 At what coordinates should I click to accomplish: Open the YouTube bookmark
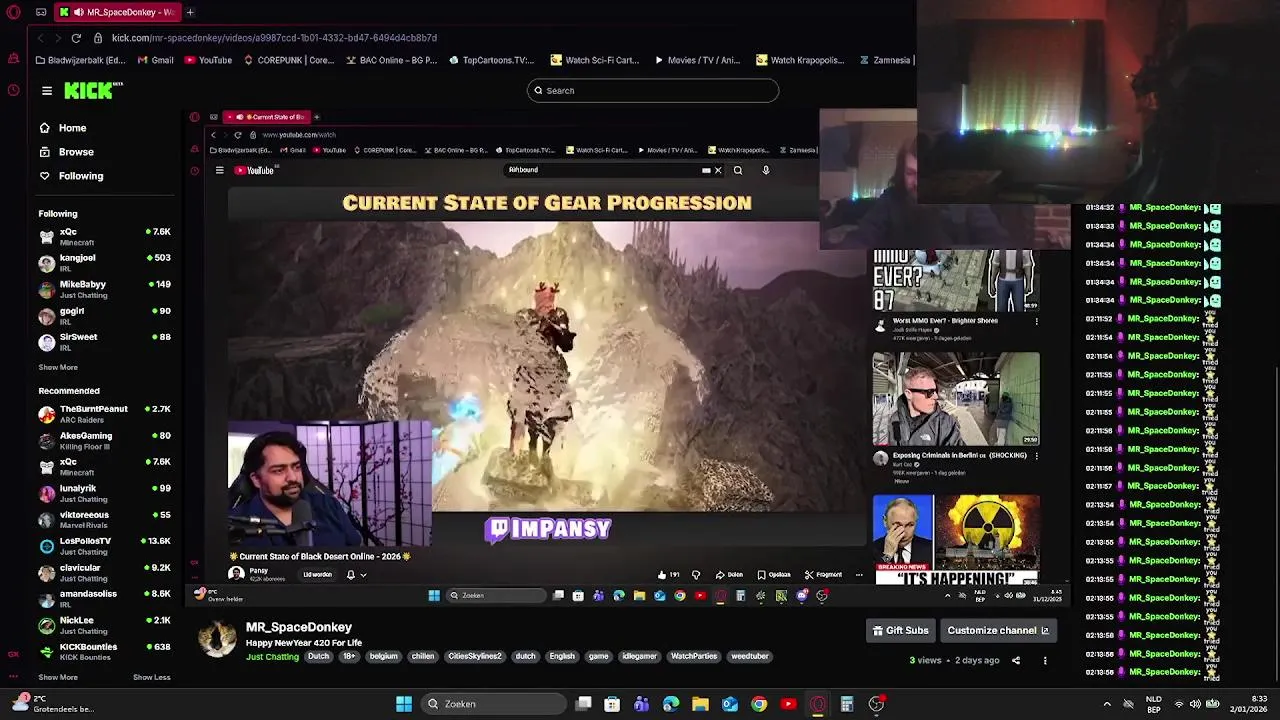[207, 60]
